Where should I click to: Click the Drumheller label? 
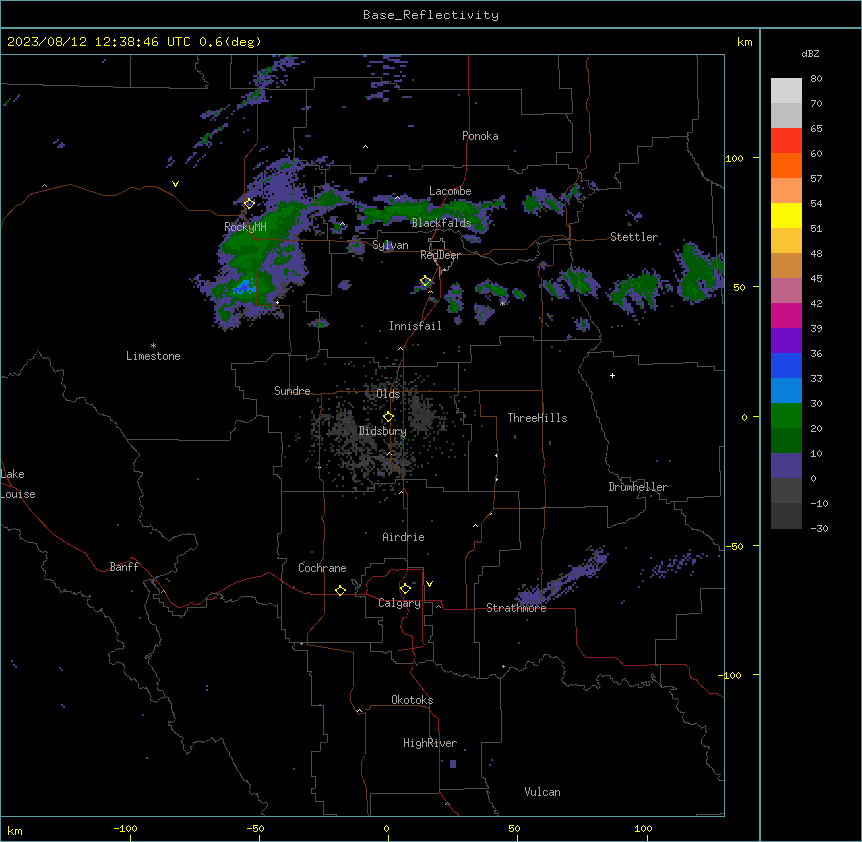point(638,487)
